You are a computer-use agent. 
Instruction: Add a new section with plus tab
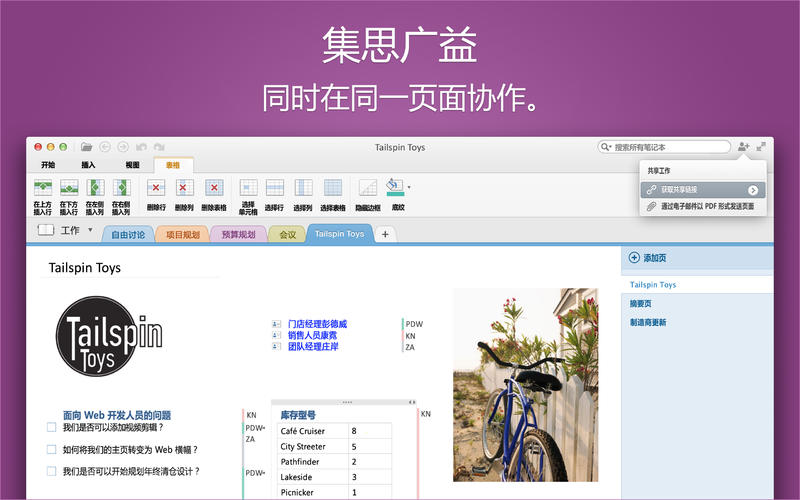[x=385, y=234]
